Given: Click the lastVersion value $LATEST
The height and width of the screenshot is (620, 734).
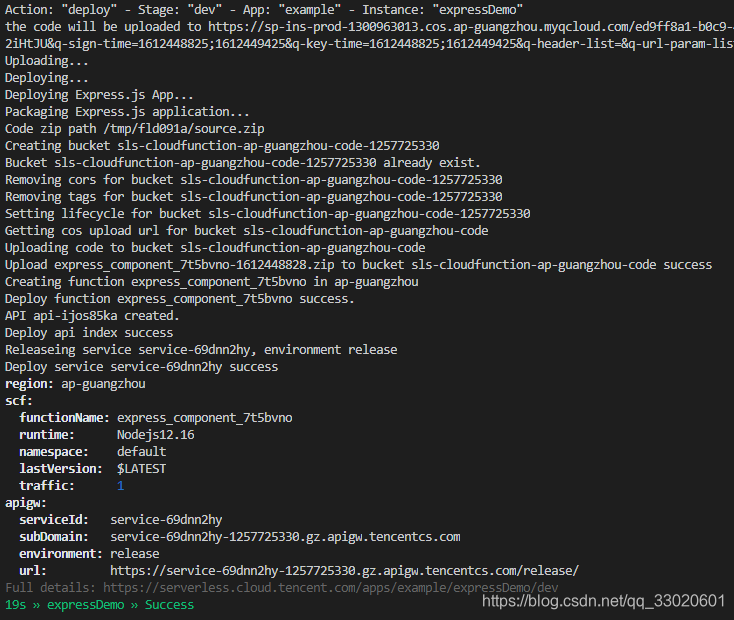Looking at the screenshot, I should (x=141, y=468).
